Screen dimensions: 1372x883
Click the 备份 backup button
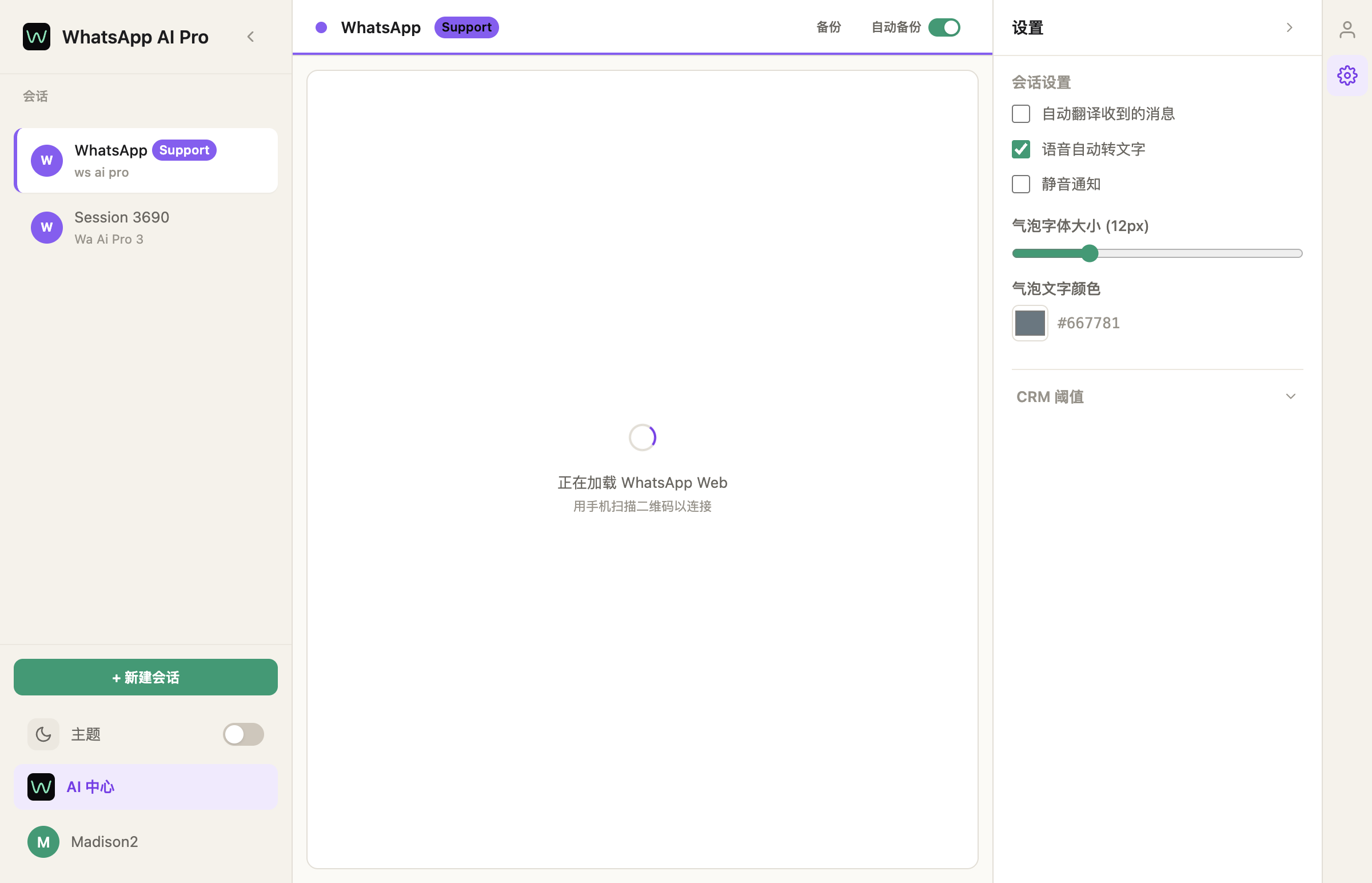(829, 27)
